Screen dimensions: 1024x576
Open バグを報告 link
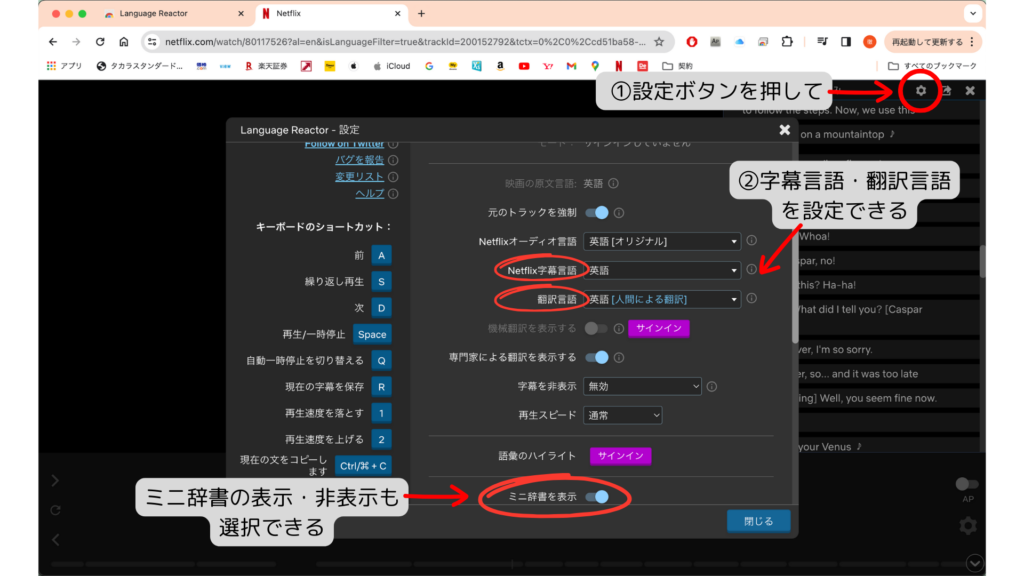pyautogui.click(x=360, y=160)
